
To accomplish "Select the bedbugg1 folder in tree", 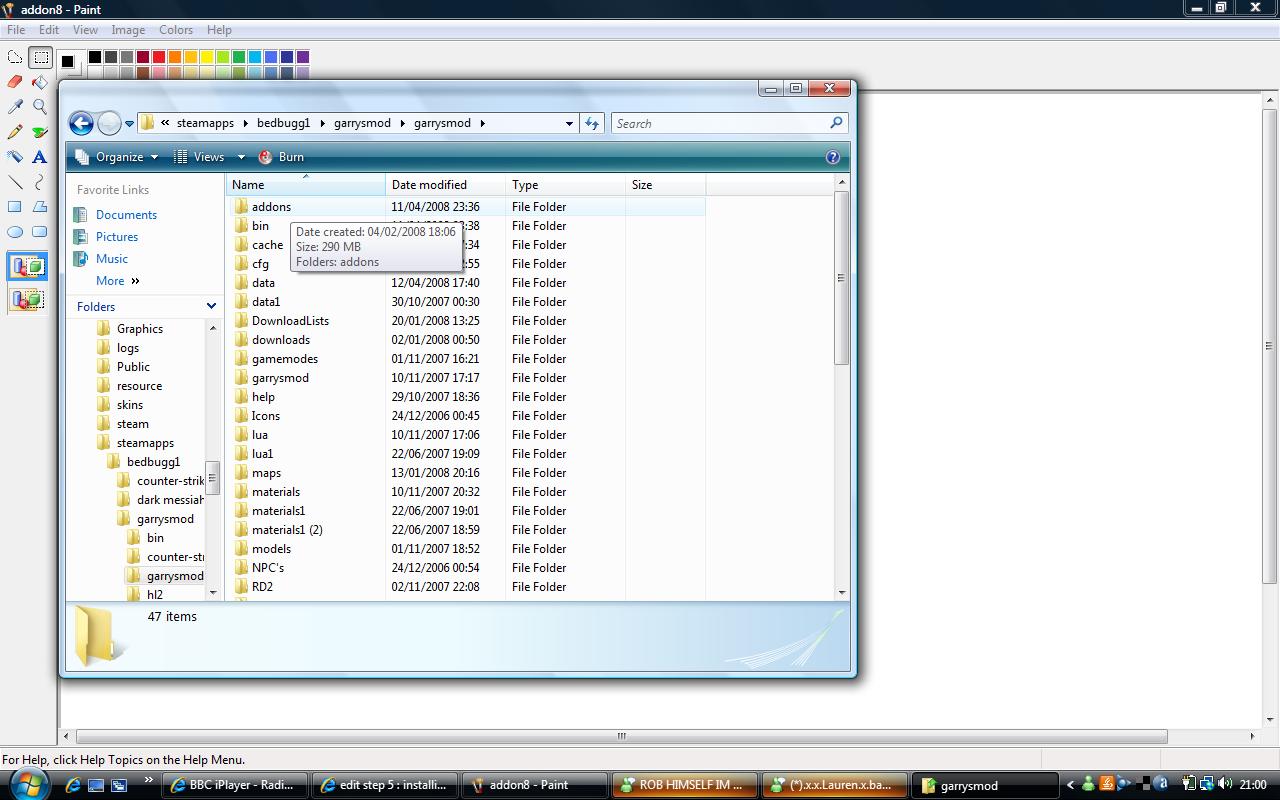I will click(x=153, y=462).
